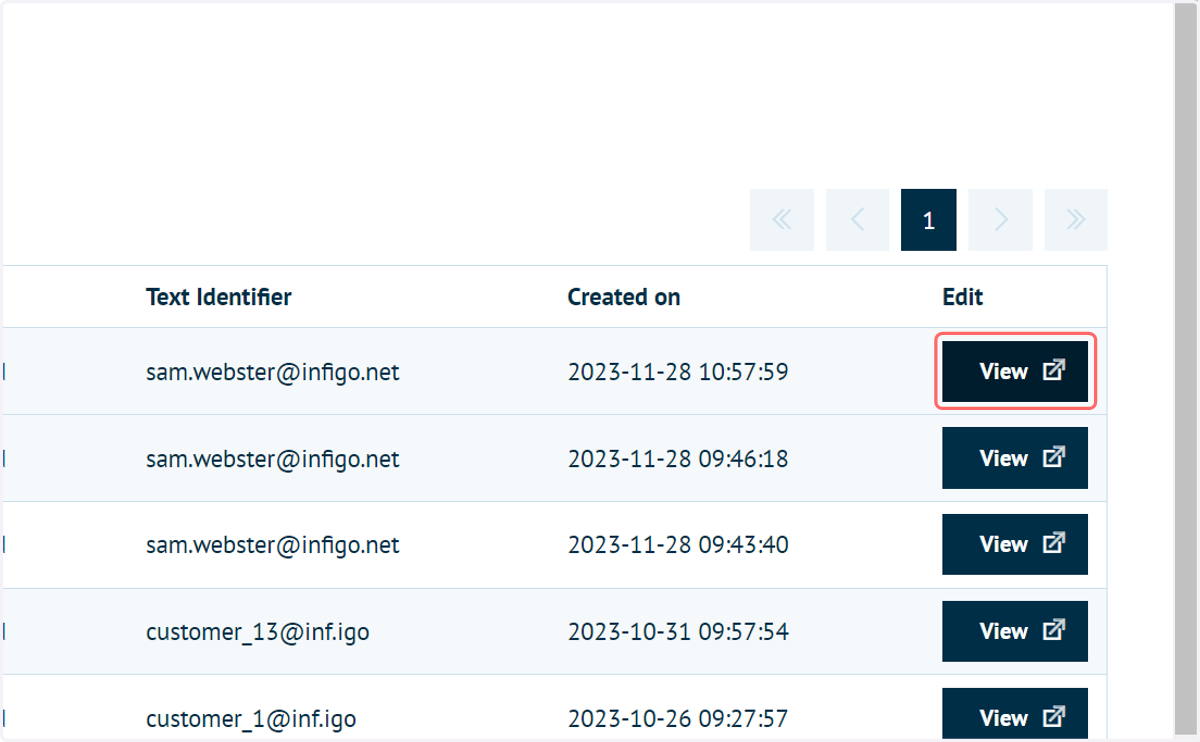Open View for customer_13@inf.igo row
Screen dimensions: 1200x742
[1015, 631]
